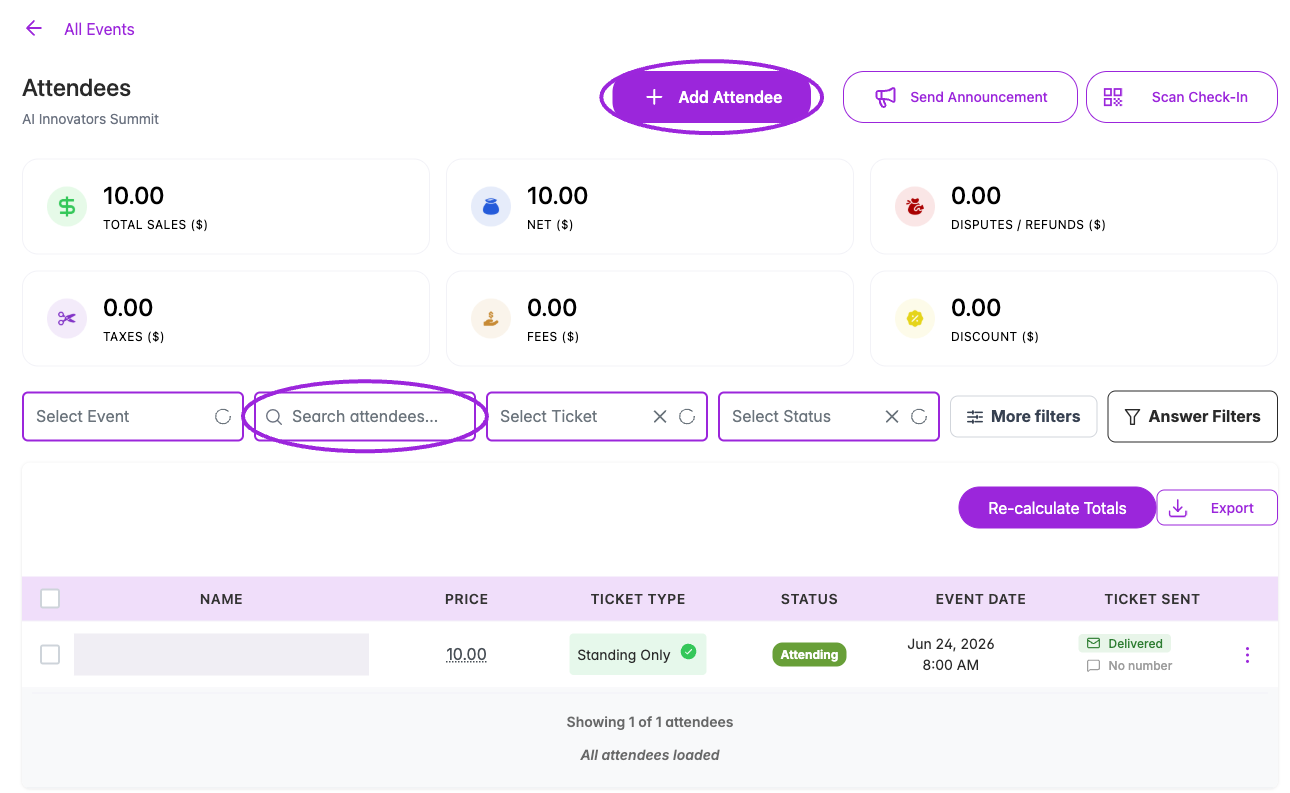This screenshot has height=793, width=1290.
Task: Click the NAME column header
Action: tap(221, 599)
